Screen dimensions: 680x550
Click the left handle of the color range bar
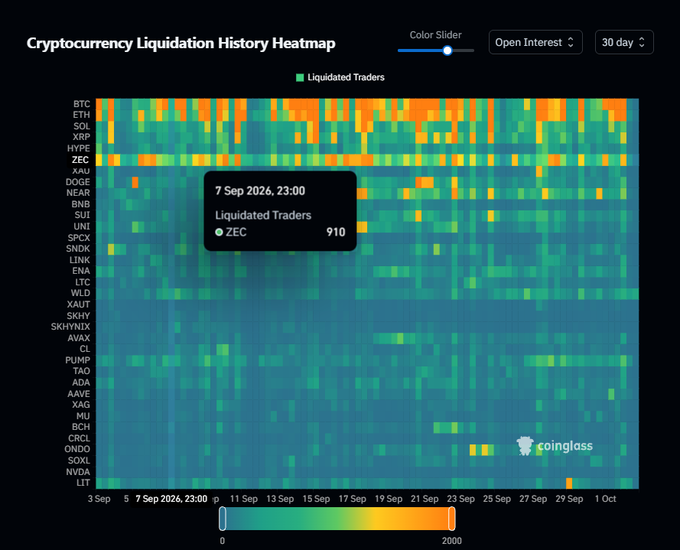(x=222, y=518)
